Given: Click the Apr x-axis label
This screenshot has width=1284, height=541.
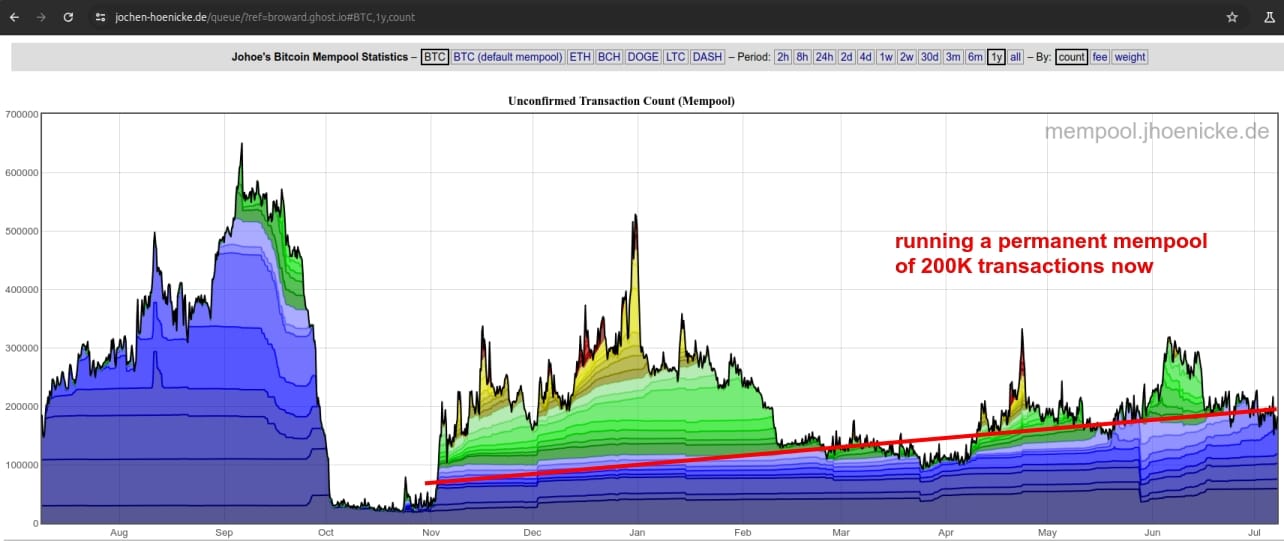Looking at the screenshot, I should (x=945, y=533).
